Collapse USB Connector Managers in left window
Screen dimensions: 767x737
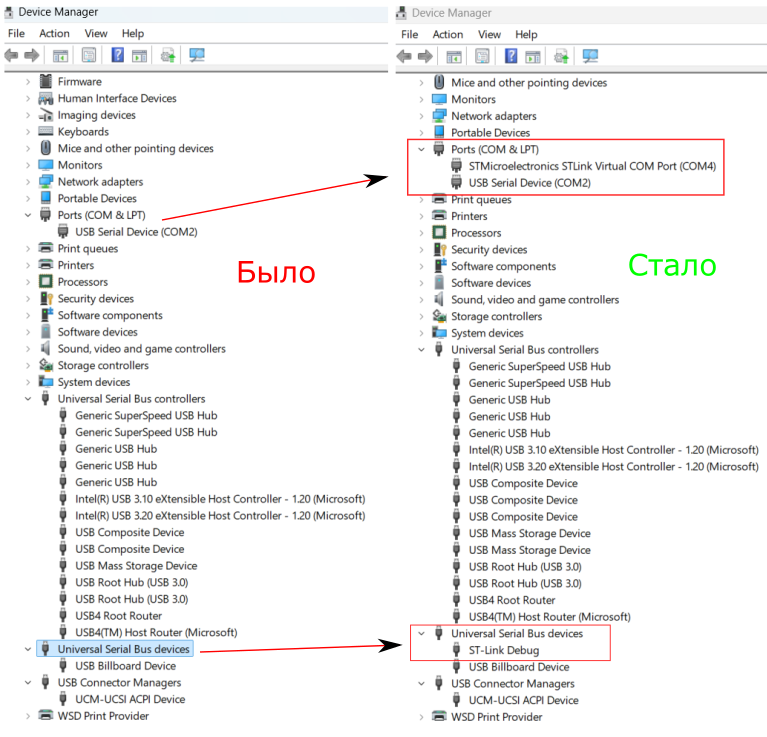pos(28,682)
